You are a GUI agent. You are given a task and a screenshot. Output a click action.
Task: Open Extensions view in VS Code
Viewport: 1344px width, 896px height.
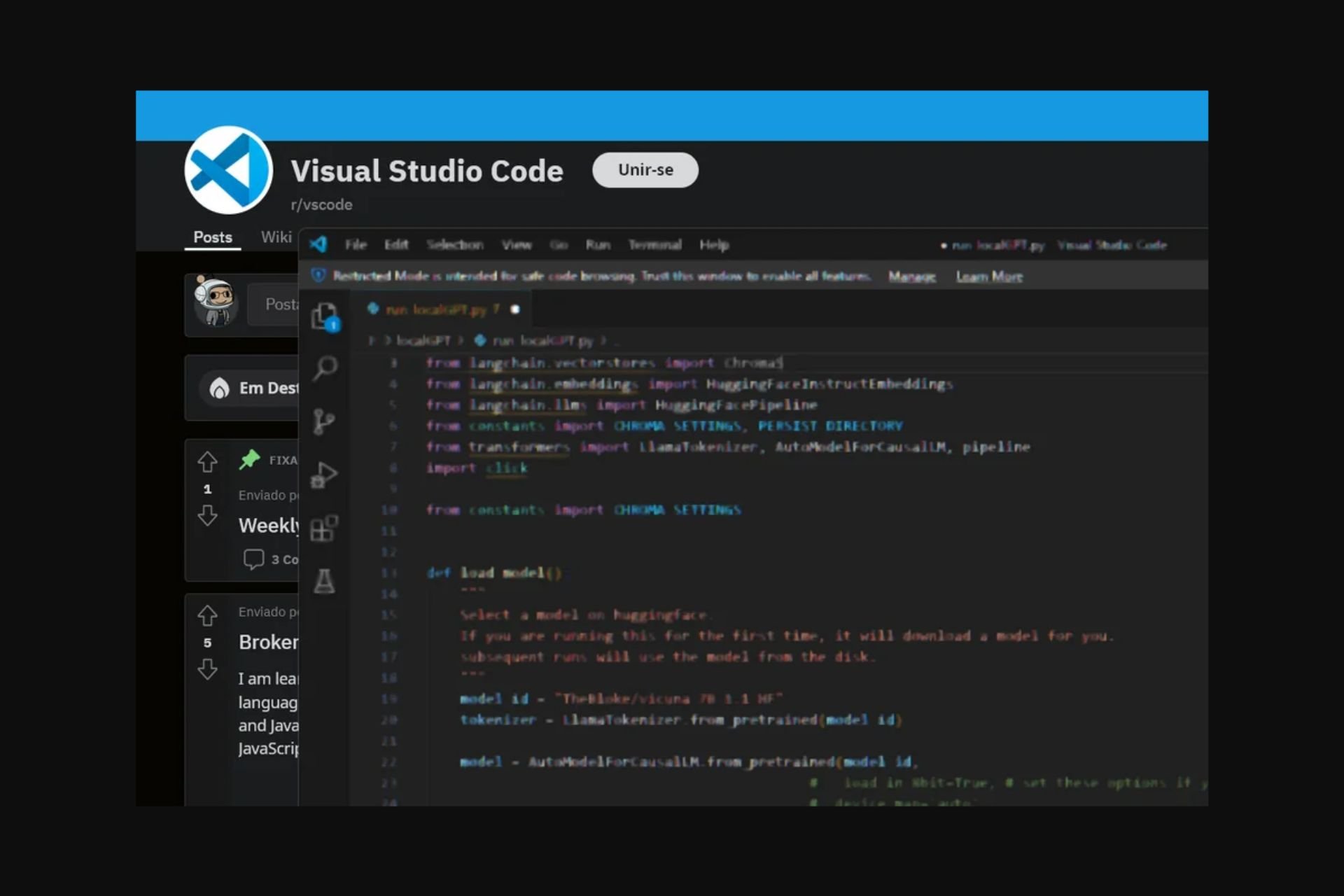point(324,528)
